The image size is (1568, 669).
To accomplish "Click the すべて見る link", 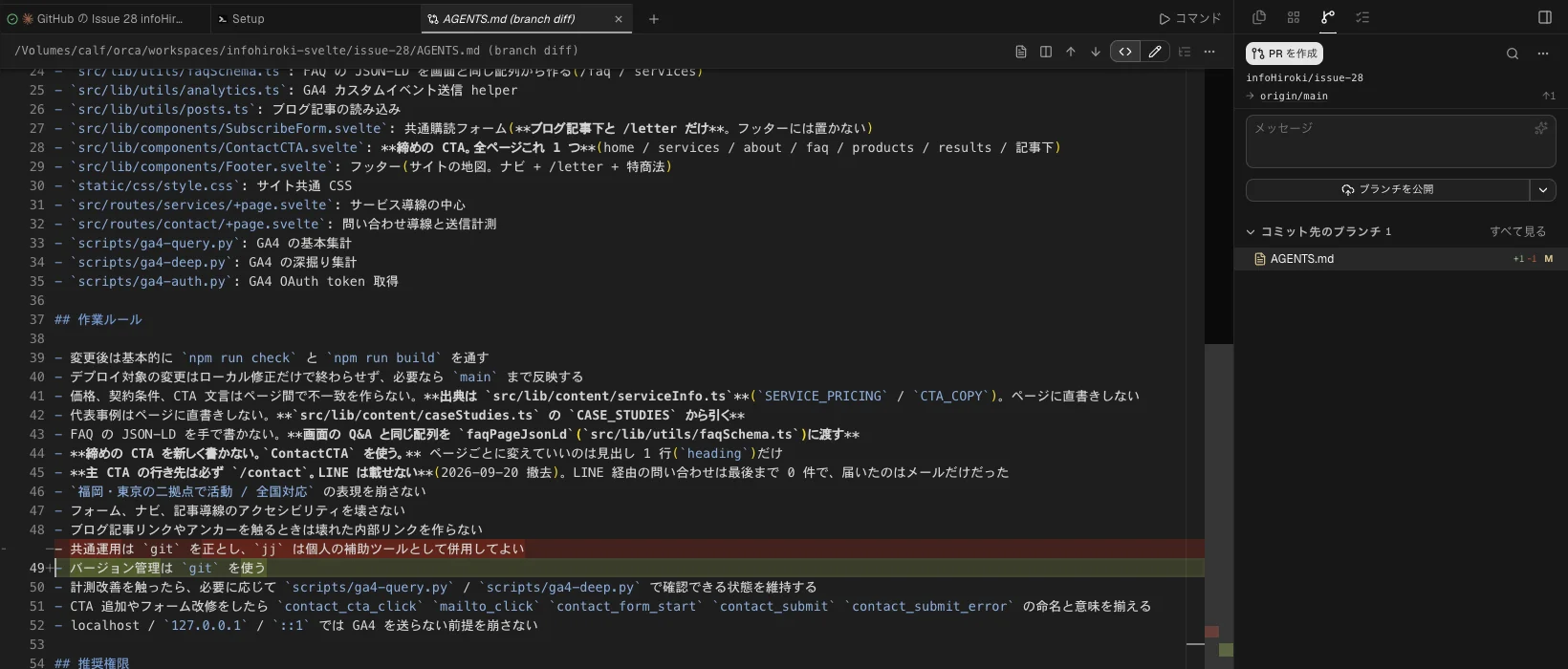I will pyautogui.click(x=1517, y=231).
